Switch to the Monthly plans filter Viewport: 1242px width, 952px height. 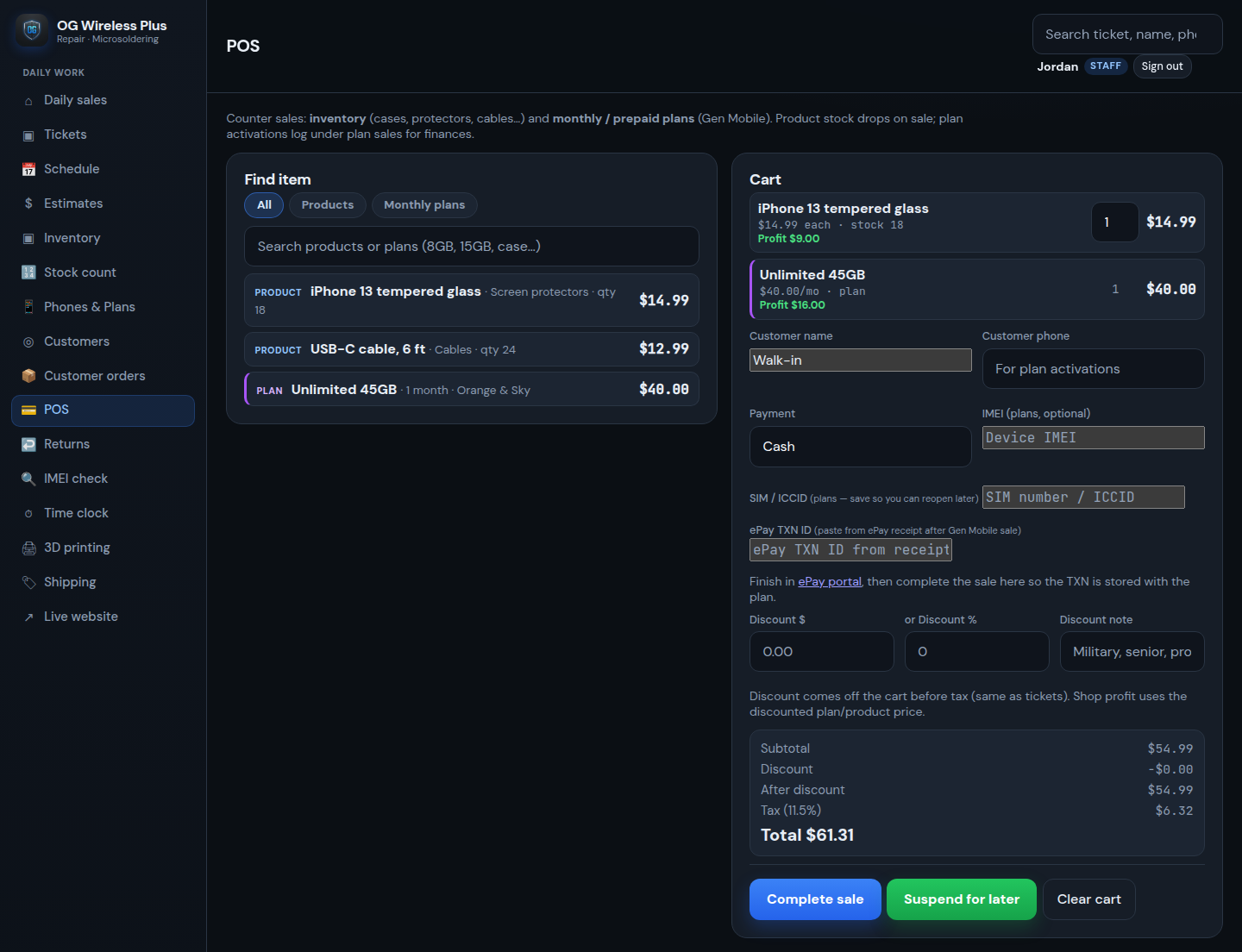pyautogui.click(x=424, y=205)
